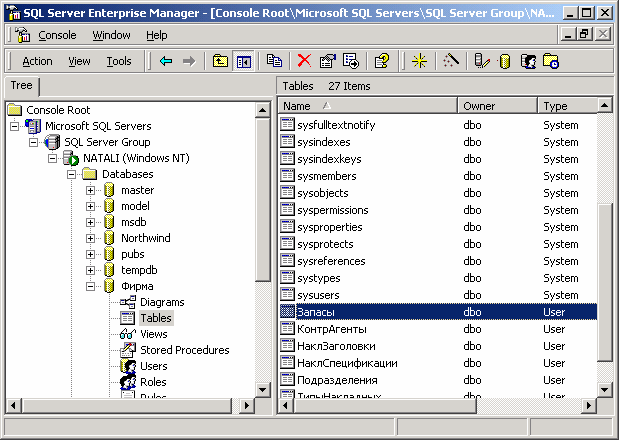Click tree pane scroll down arrow

click(263, 390)
